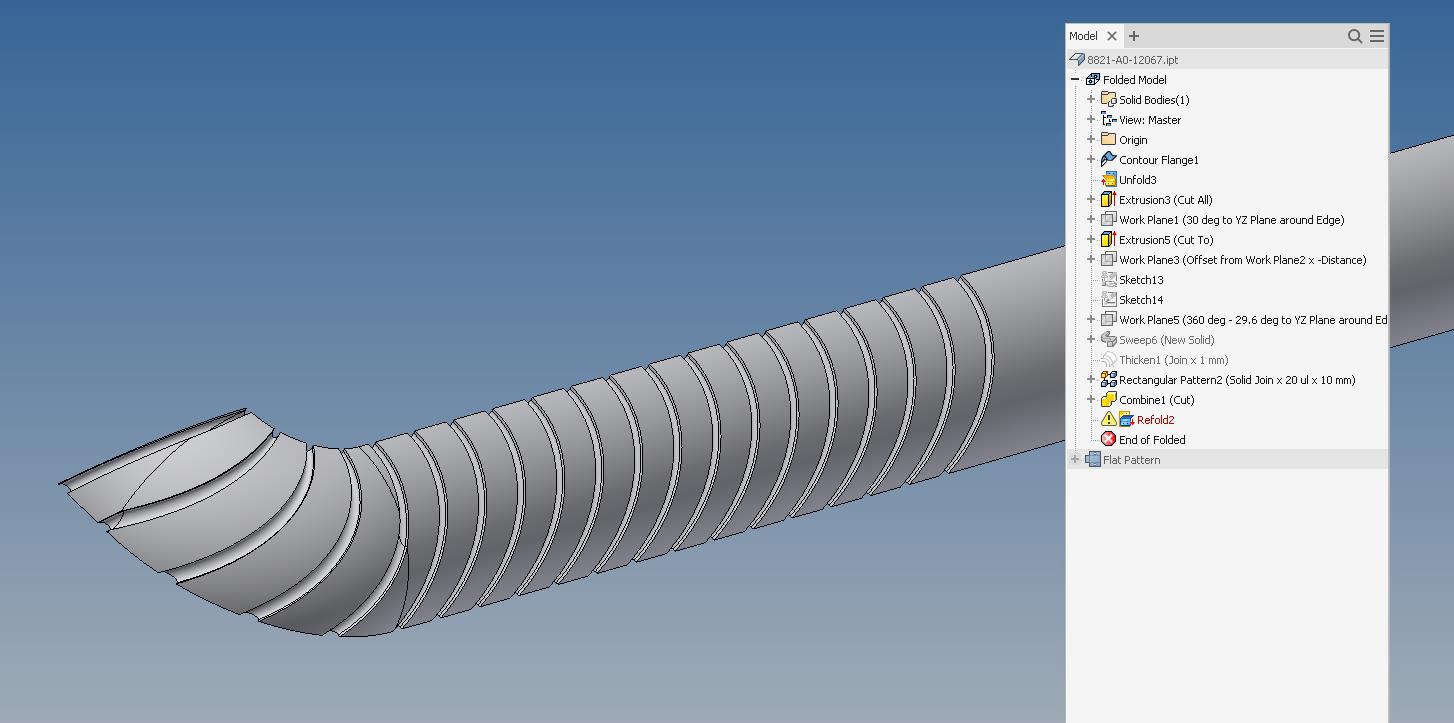Screen dimensions: 1454x723
Task: Select the Extrusion3 (Cut All) icon
Action: coord(1107,199)
